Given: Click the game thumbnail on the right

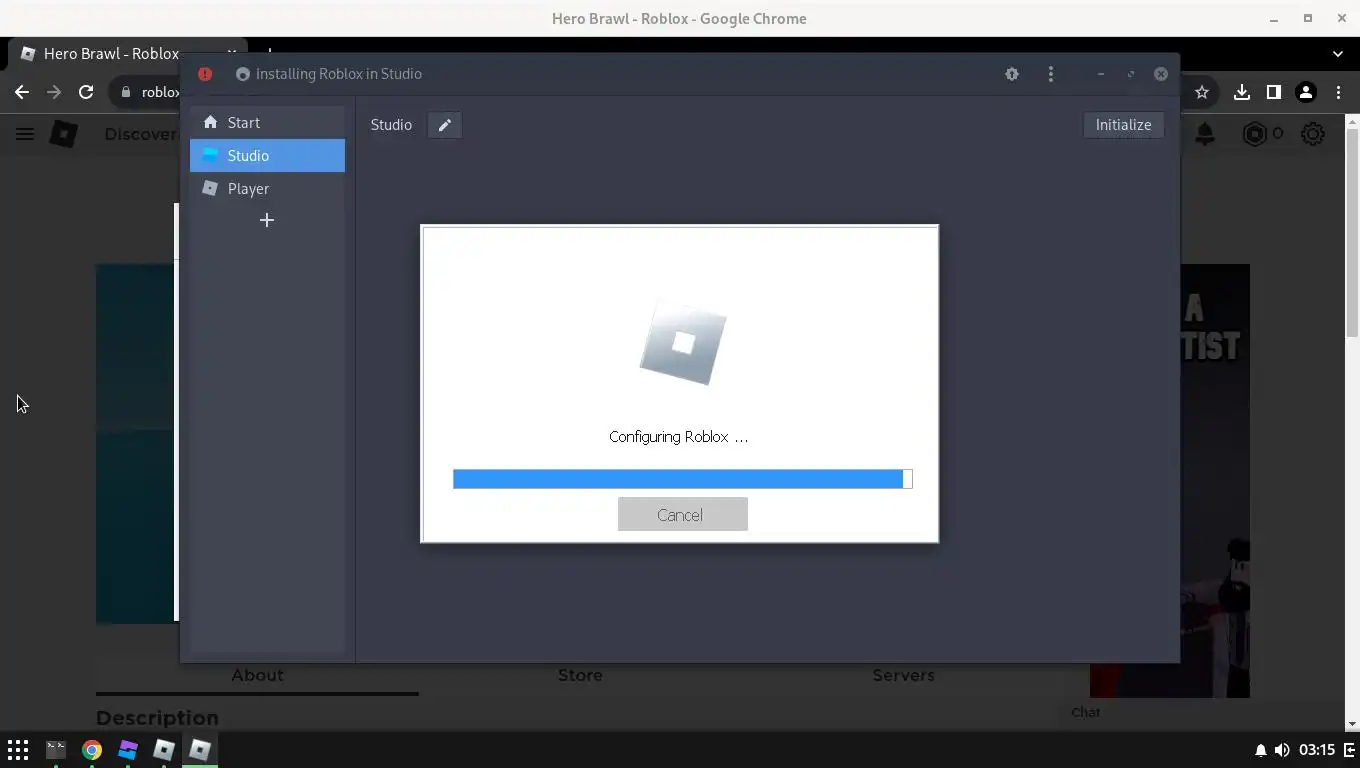Looking at the screenshot, I should (x=1215, y=480).
